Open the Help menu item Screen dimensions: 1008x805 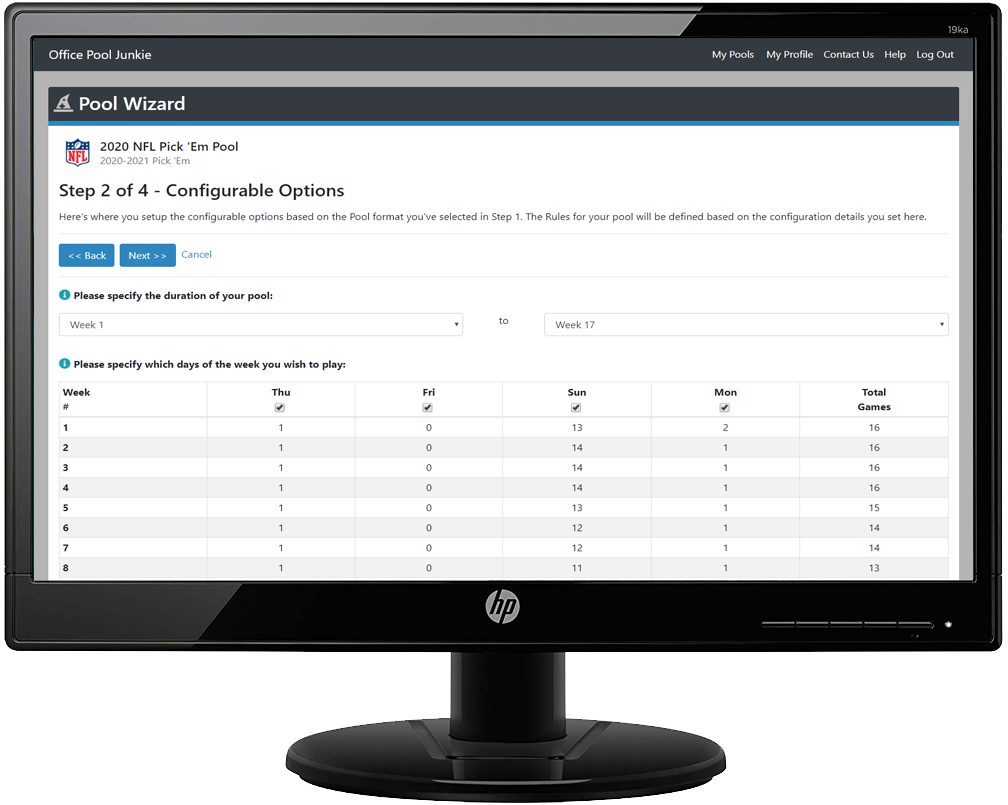pyautogui.click(x=895, y=55)
